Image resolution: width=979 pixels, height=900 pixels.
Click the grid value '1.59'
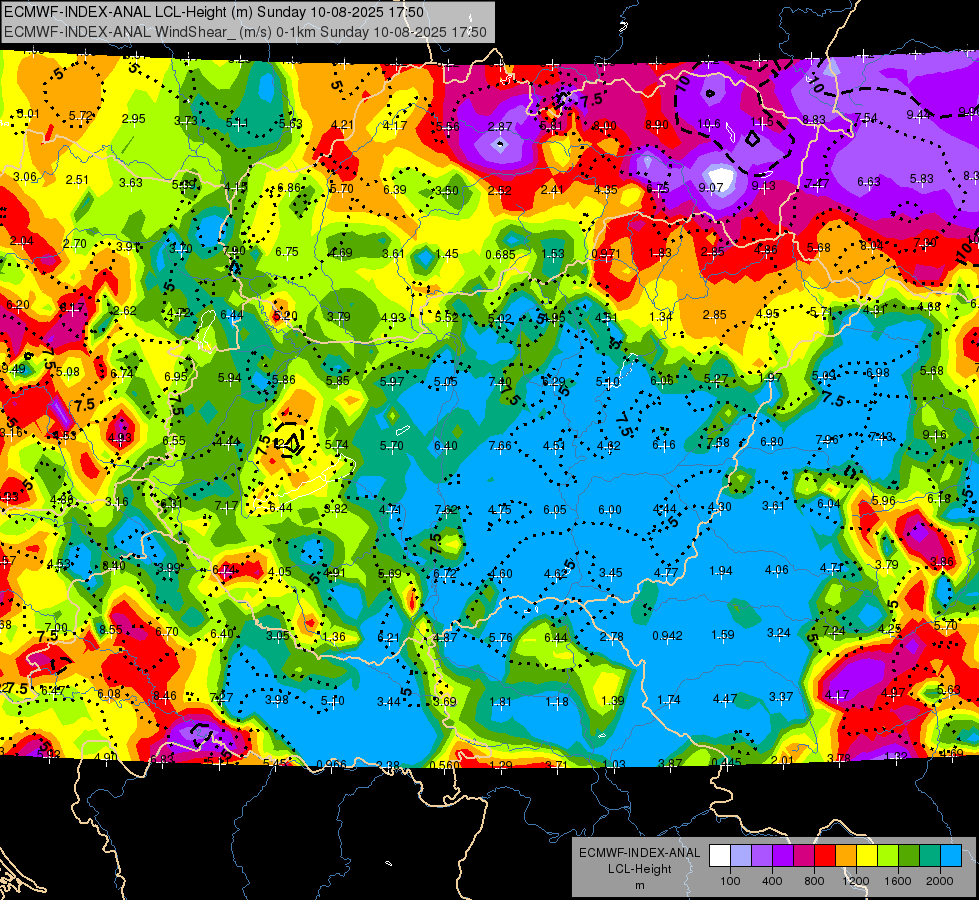(722, 635)
